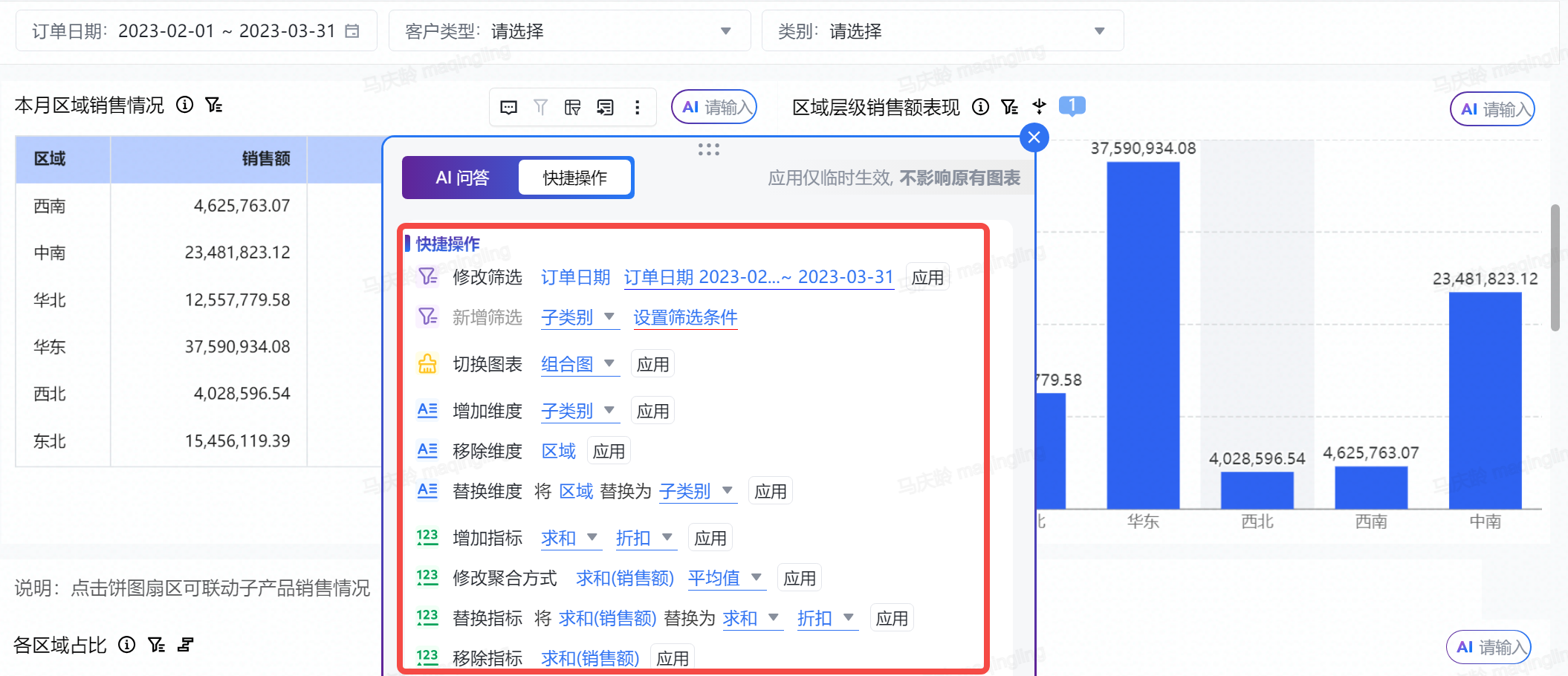Click 应用 in the 移除维度 row
This screenshot has width=1568, height=676.
coord(609,451)
